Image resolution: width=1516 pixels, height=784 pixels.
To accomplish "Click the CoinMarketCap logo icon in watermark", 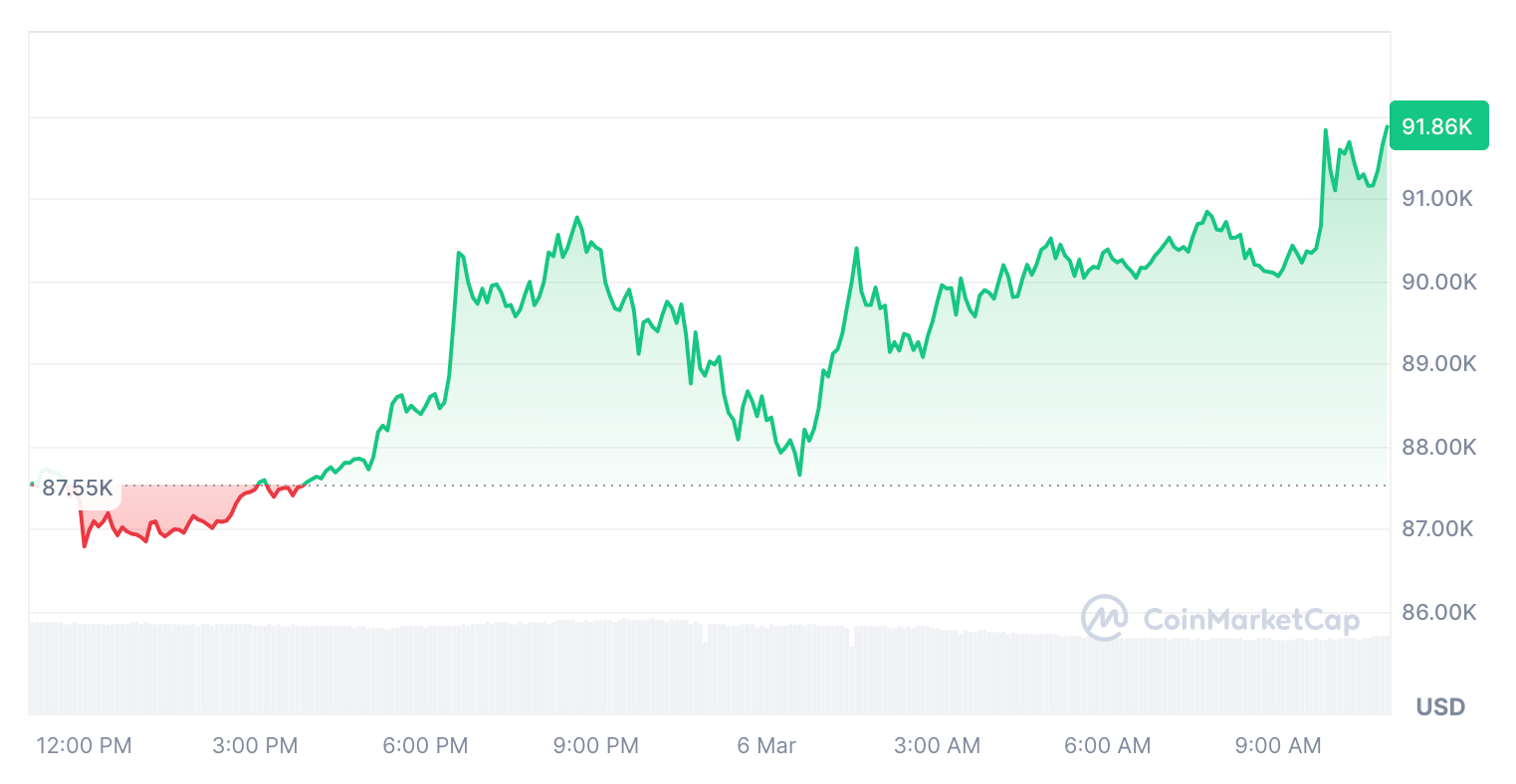I will 1104,618.
